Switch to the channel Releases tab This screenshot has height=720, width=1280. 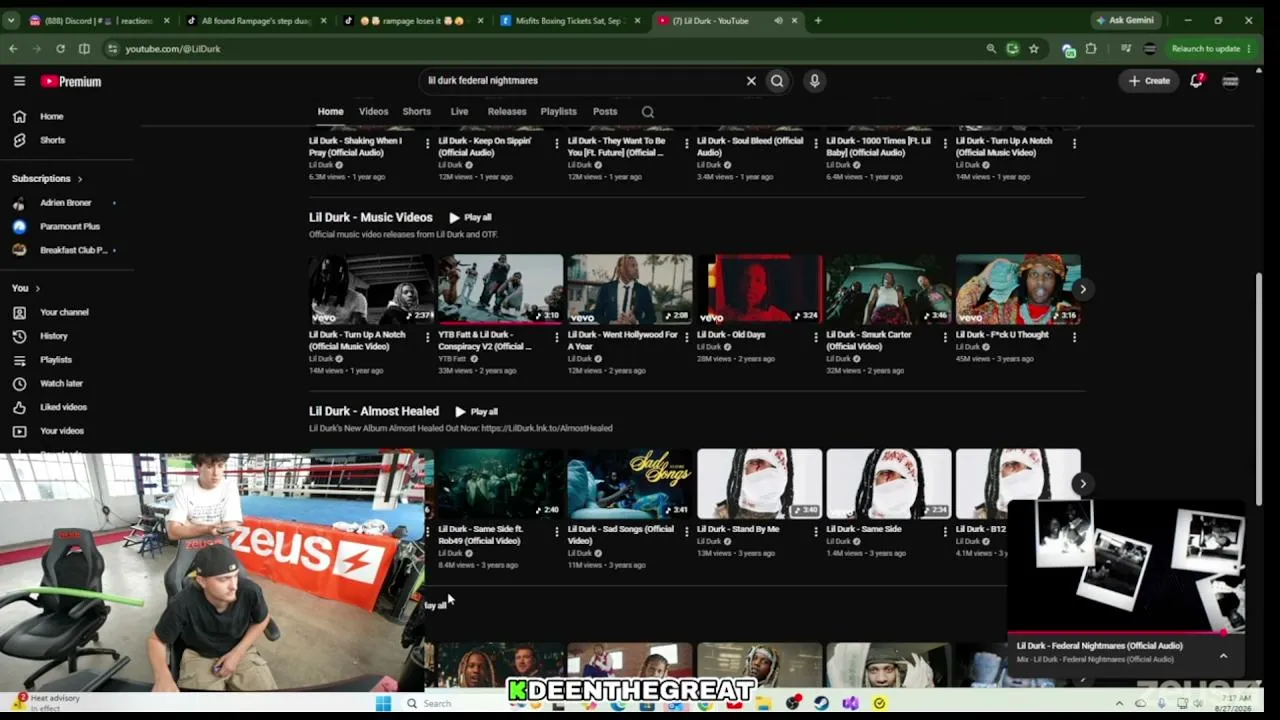point(507,111)
